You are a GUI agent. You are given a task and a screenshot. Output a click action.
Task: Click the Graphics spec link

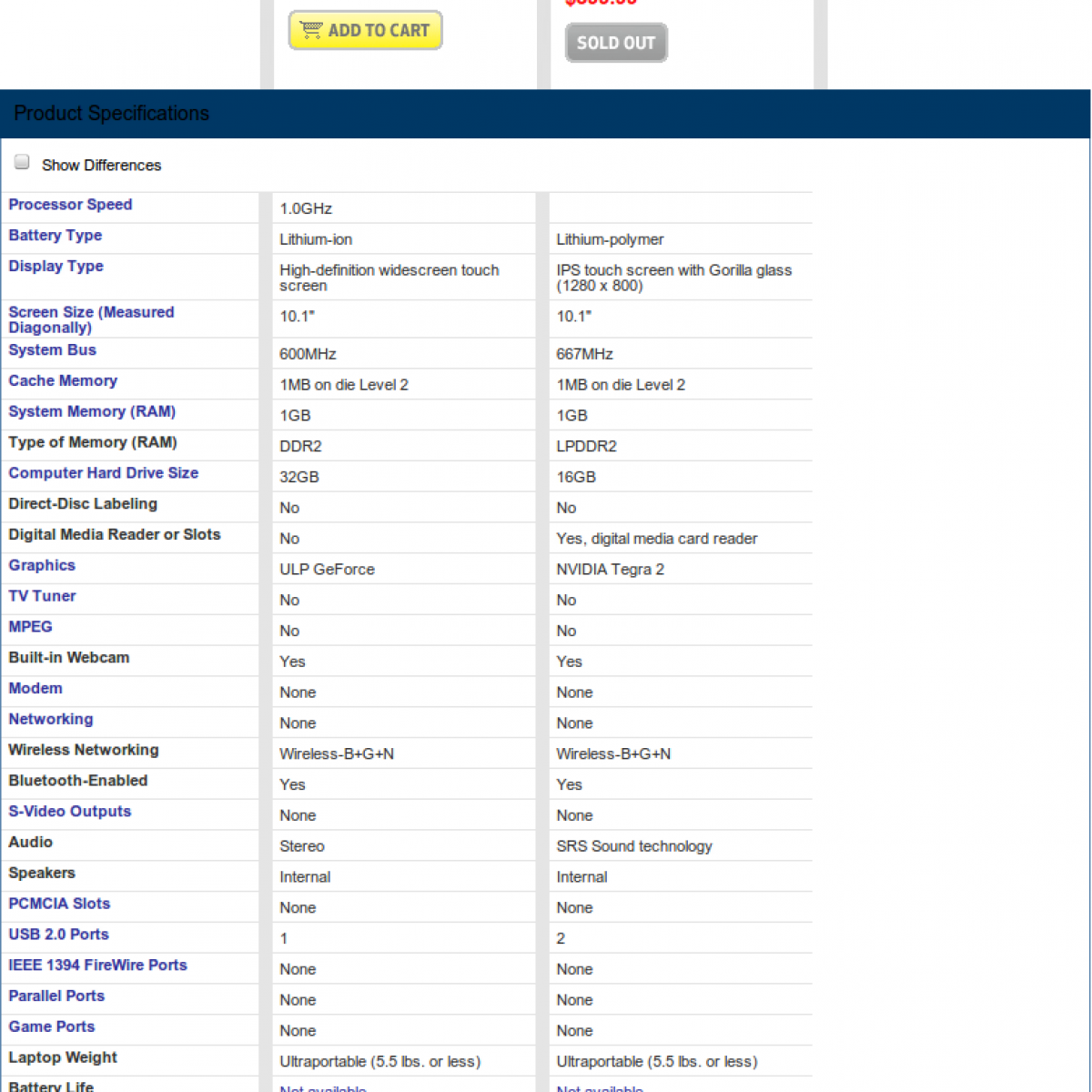[x=42, y=566]
